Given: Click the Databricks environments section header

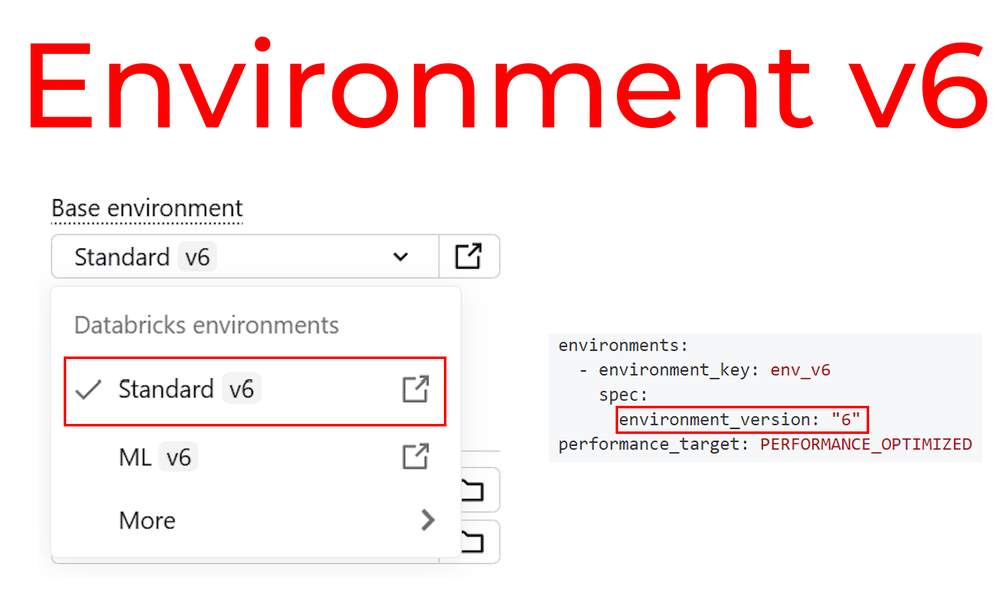Looking at the screenshot, I should 206,325.
